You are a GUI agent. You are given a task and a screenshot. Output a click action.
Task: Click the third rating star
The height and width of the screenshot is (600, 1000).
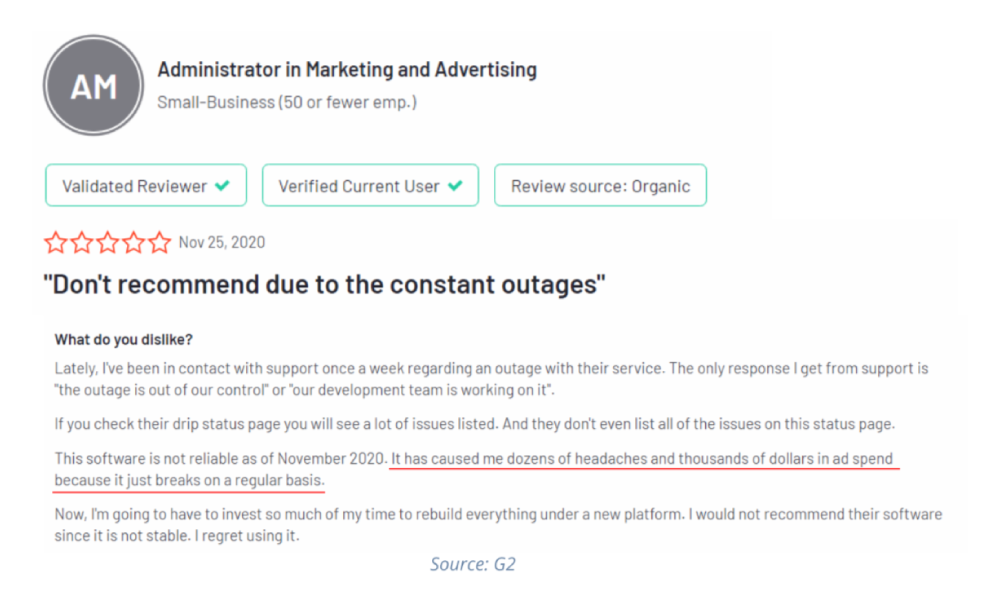click(x=107, y=242)
